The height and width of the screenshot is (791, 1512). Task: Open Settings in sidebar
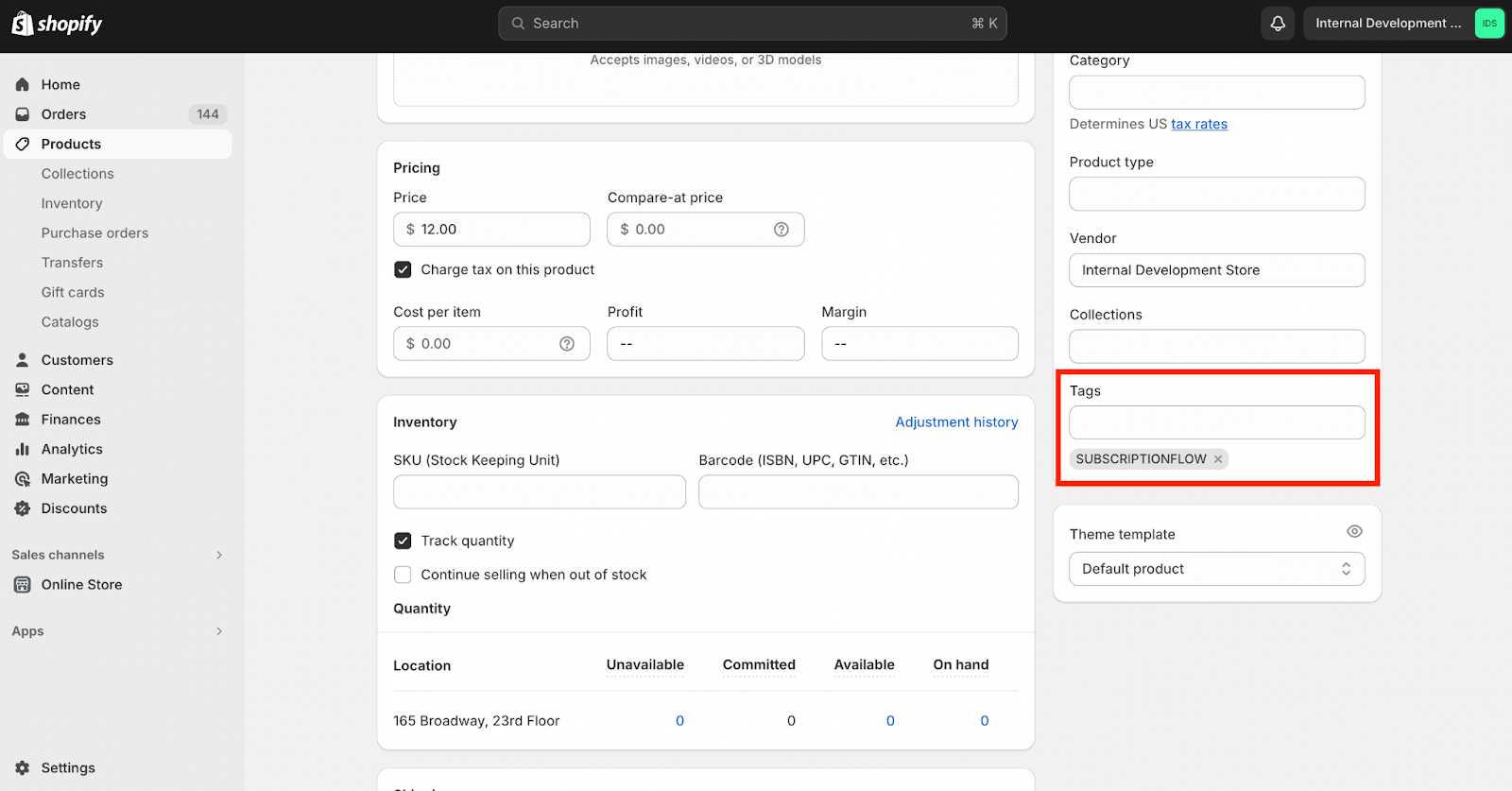68,768
